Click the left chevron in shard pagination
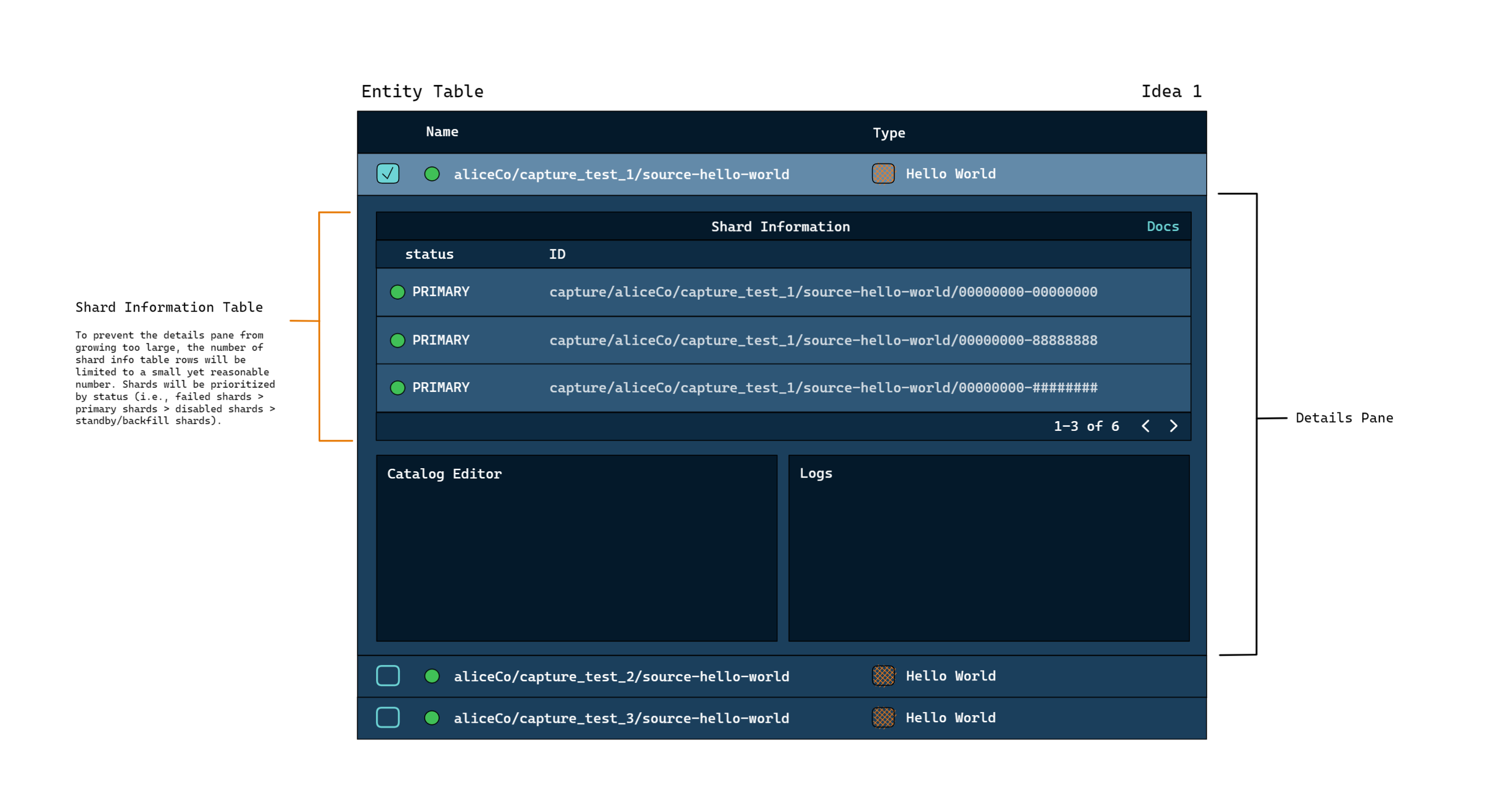This screenshot has height=812, width=1489. pyautogui.click(x=1145, y=426)
